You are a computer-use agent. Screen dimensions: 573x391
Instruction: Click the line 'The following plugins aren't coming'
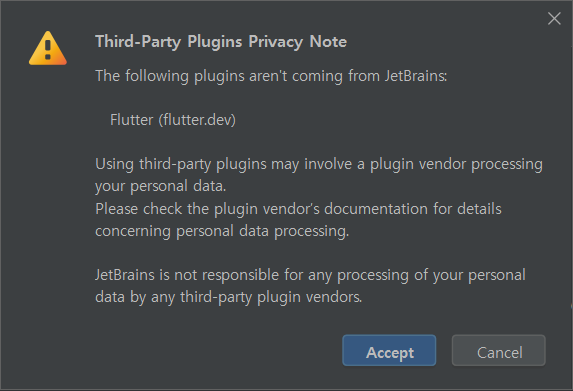(271, 76)
